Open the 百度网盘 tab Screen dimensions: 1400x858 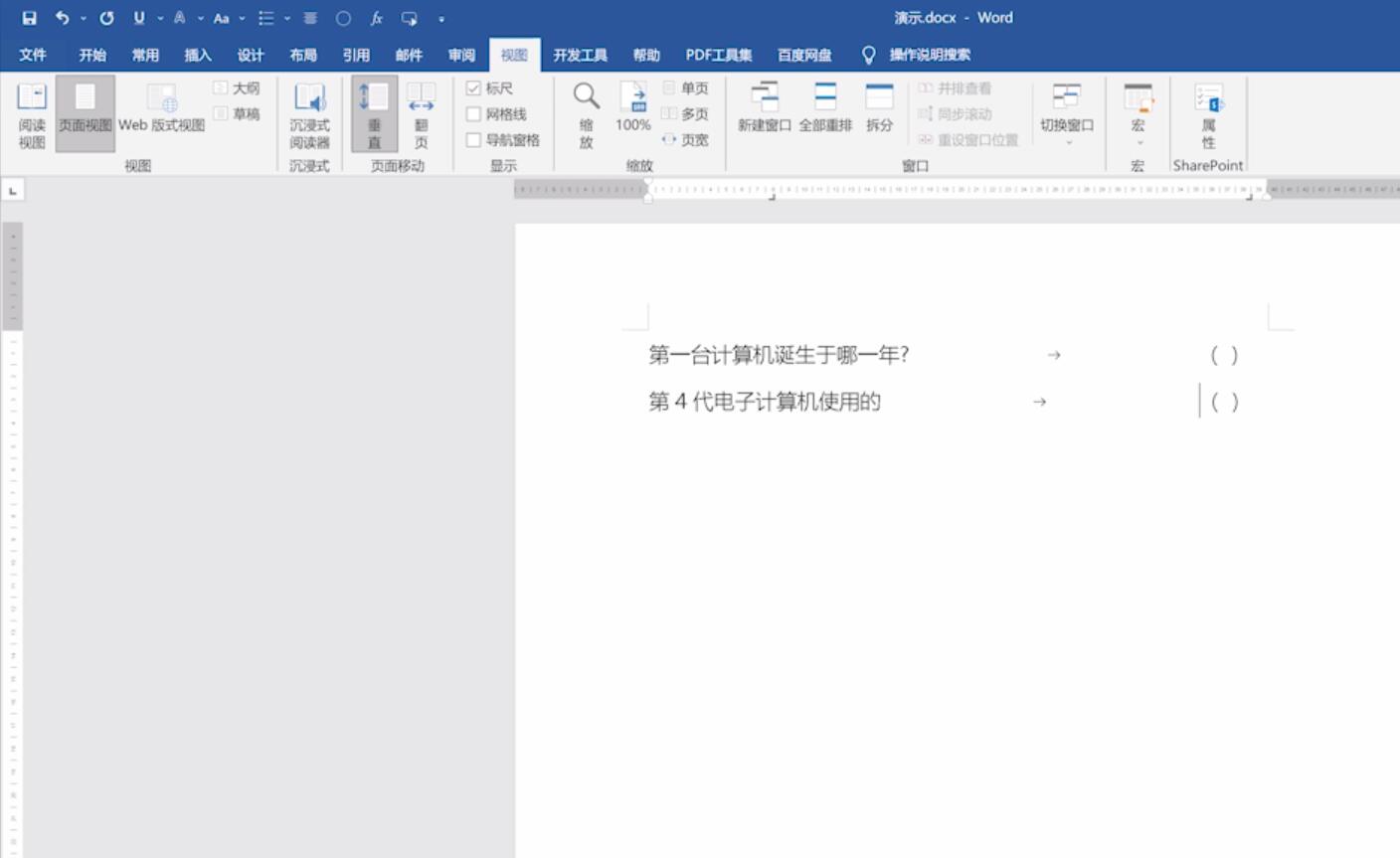point(804,55)
